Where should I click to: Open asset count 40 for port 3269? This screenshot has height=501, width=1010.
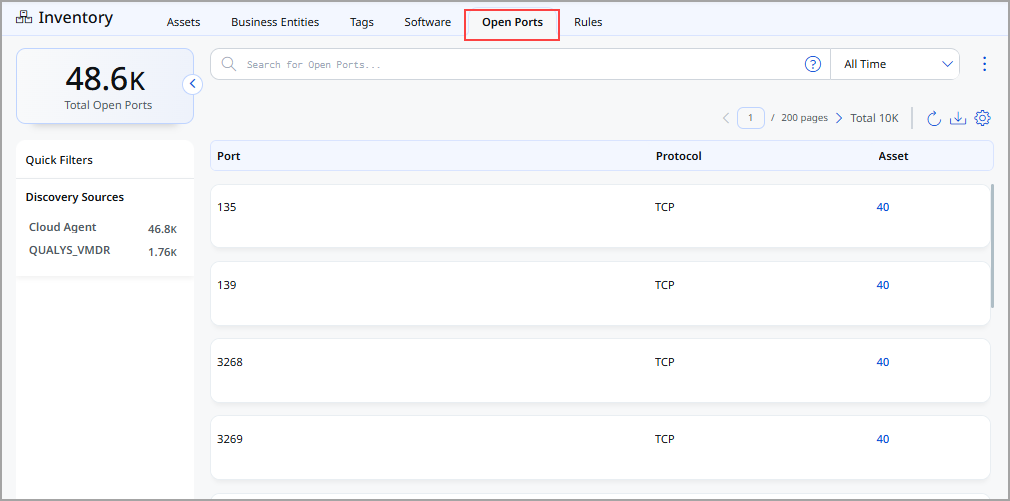point(882,439)
